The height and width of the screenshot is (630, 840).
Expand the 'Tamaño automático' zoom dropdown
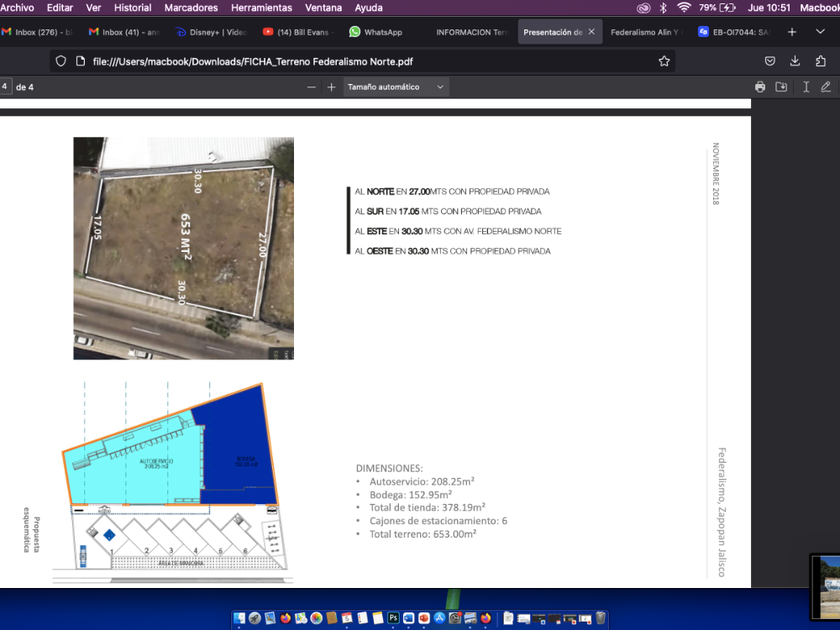coord(395,87)
